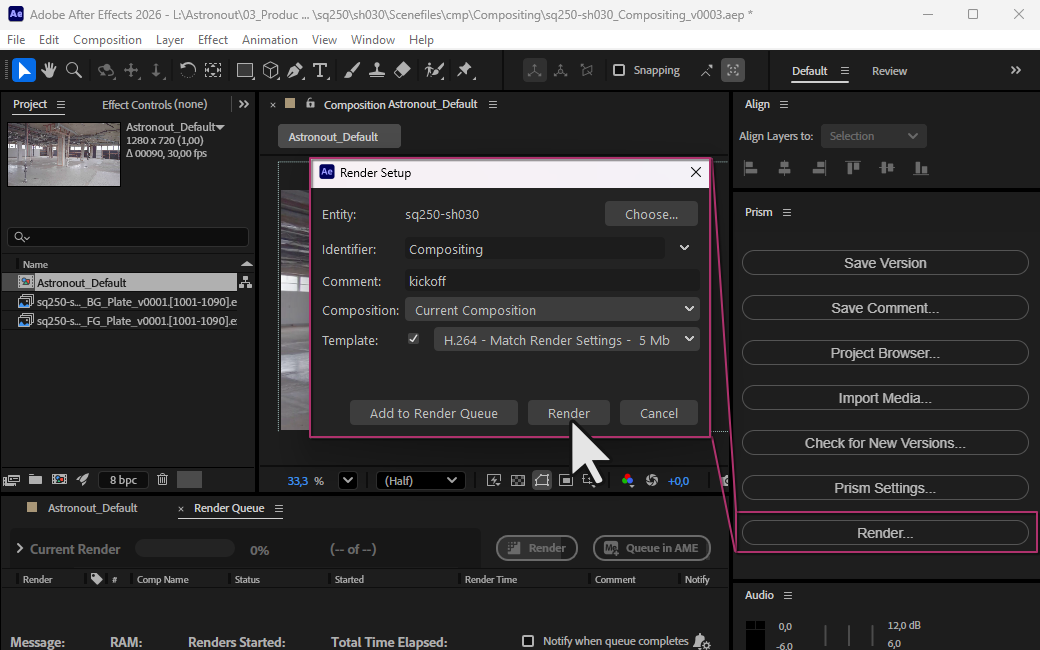This screenshot has width=1040, height=650.
Task: Open the resolution (Half) dropdown
Action: [421, 481]
